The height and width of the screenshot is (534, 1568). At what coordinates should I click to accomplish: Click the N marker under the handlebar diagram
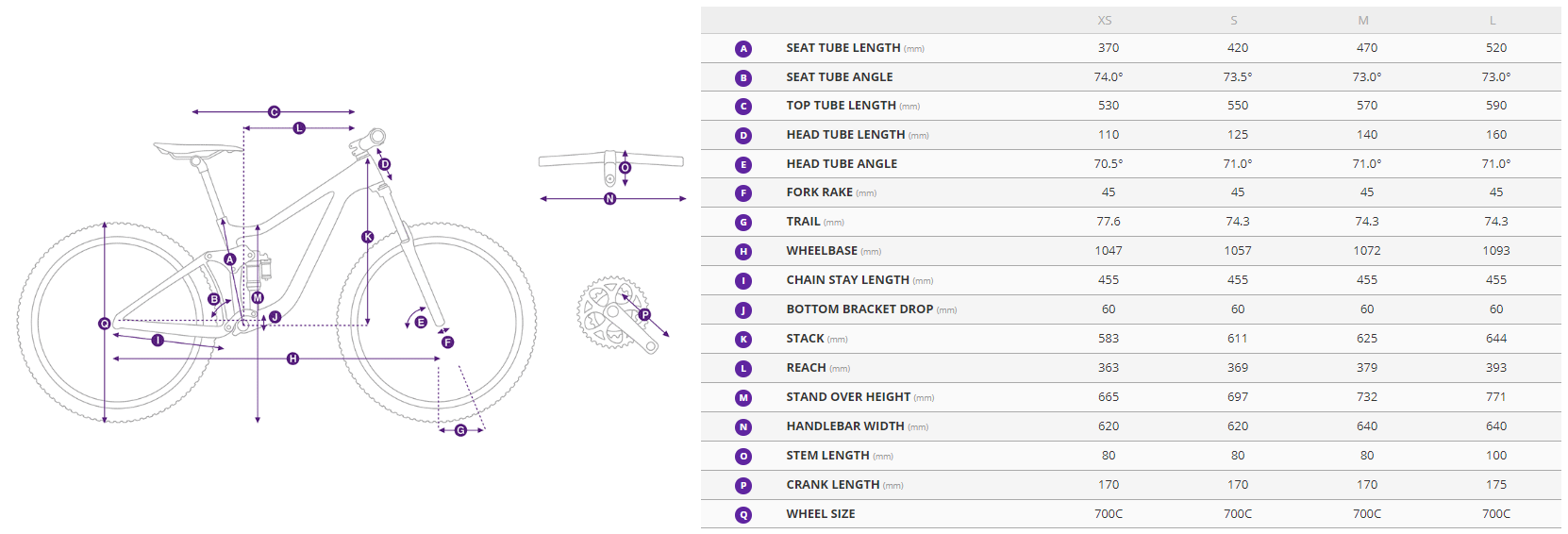(609, 199)
